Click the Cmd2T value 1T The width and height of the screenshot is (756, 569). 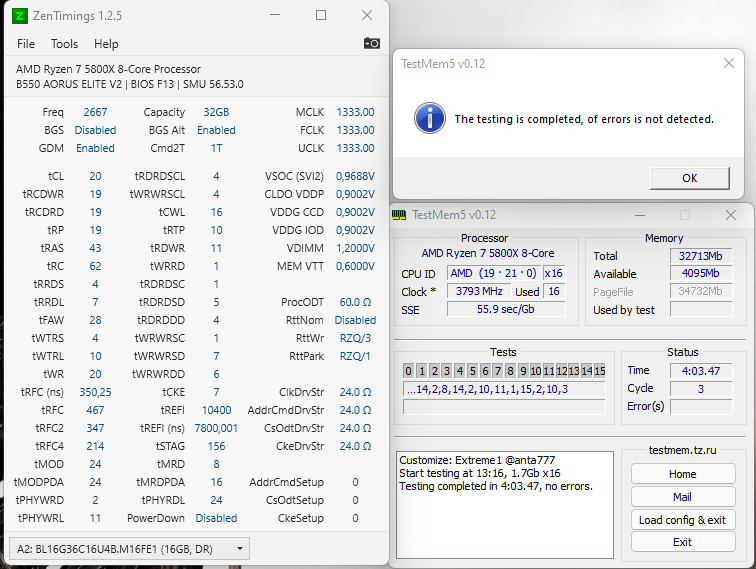point(216,148)
